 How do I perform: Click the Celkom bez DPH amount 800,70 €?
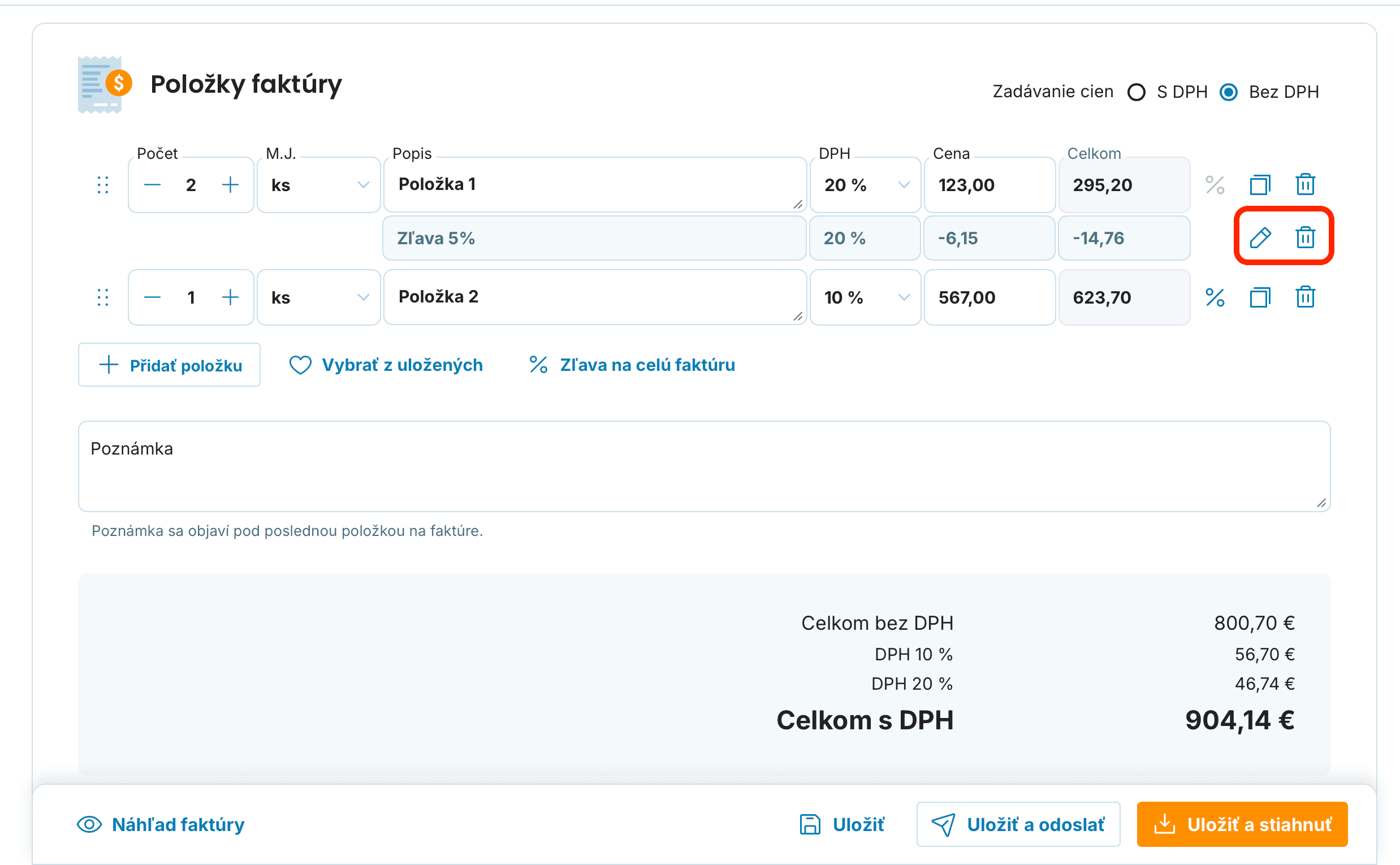coord(1254,623)
